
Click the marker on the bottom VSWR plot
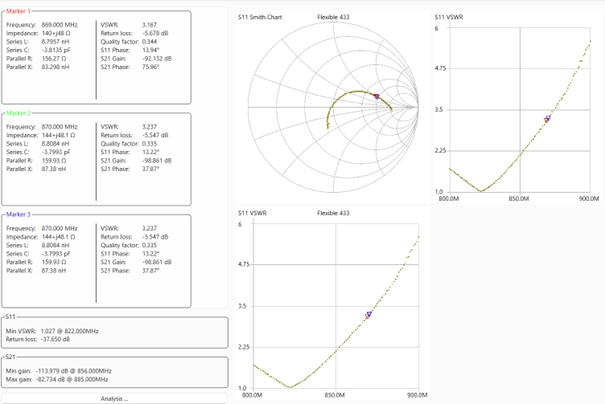368,314
